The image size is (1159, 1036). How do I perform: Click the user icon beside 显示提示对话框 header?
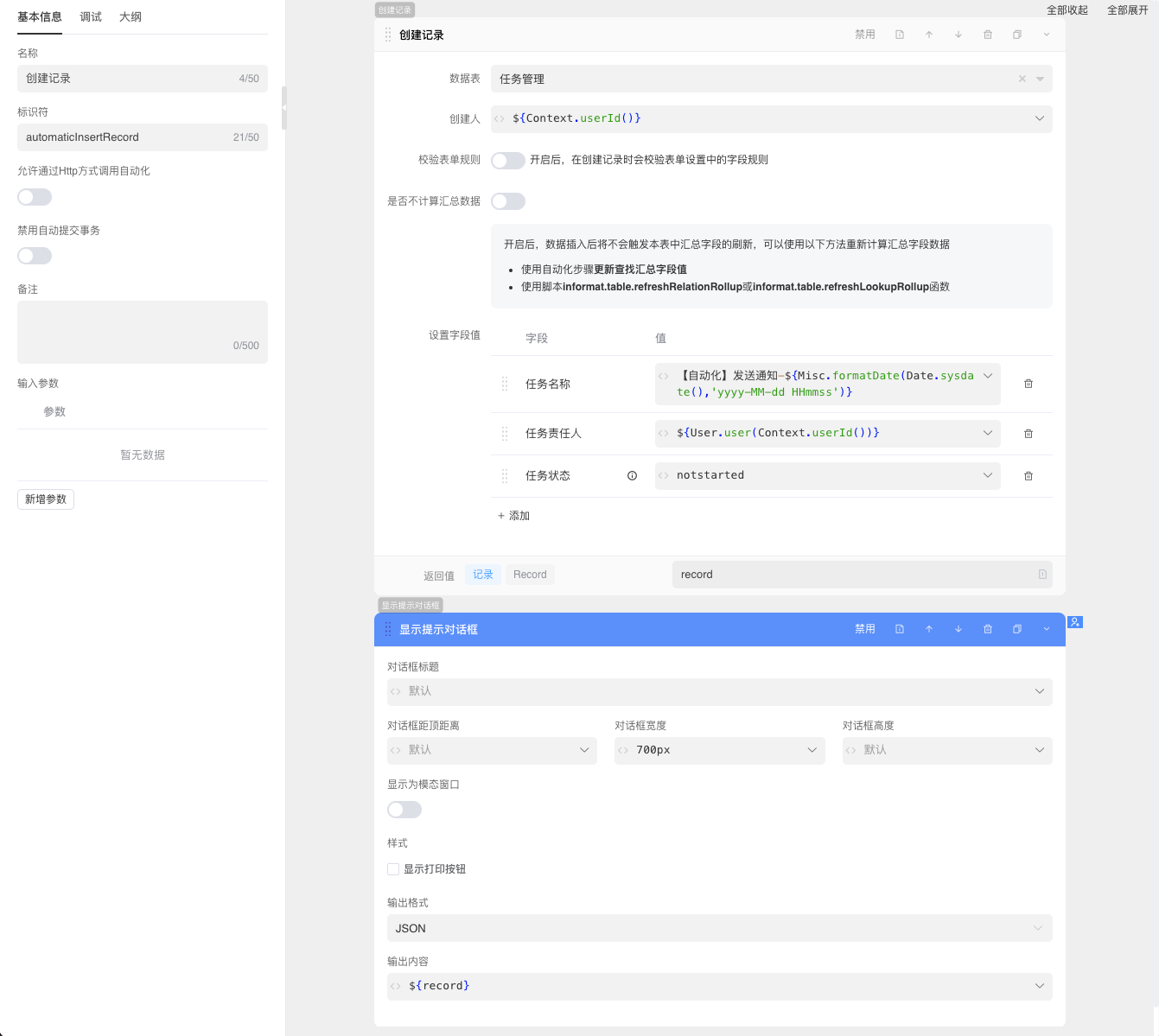(1075, 622)
